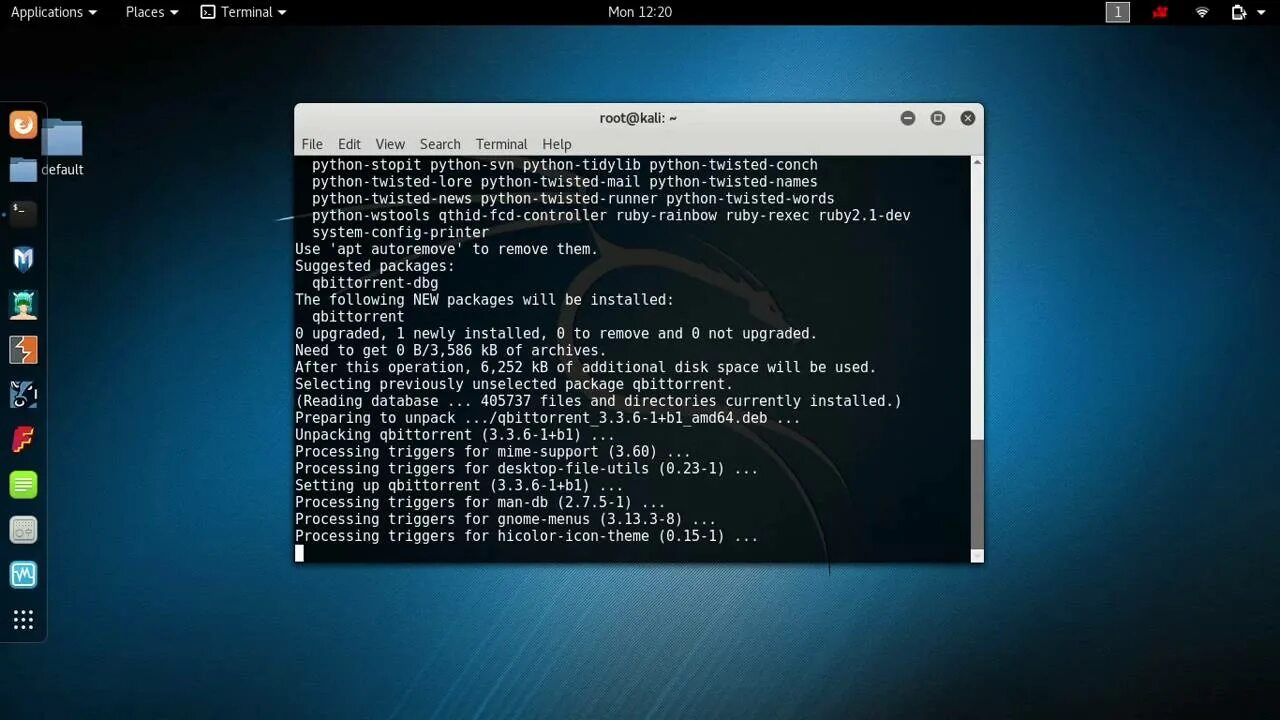Open the Applications menu

click(54, 12)
